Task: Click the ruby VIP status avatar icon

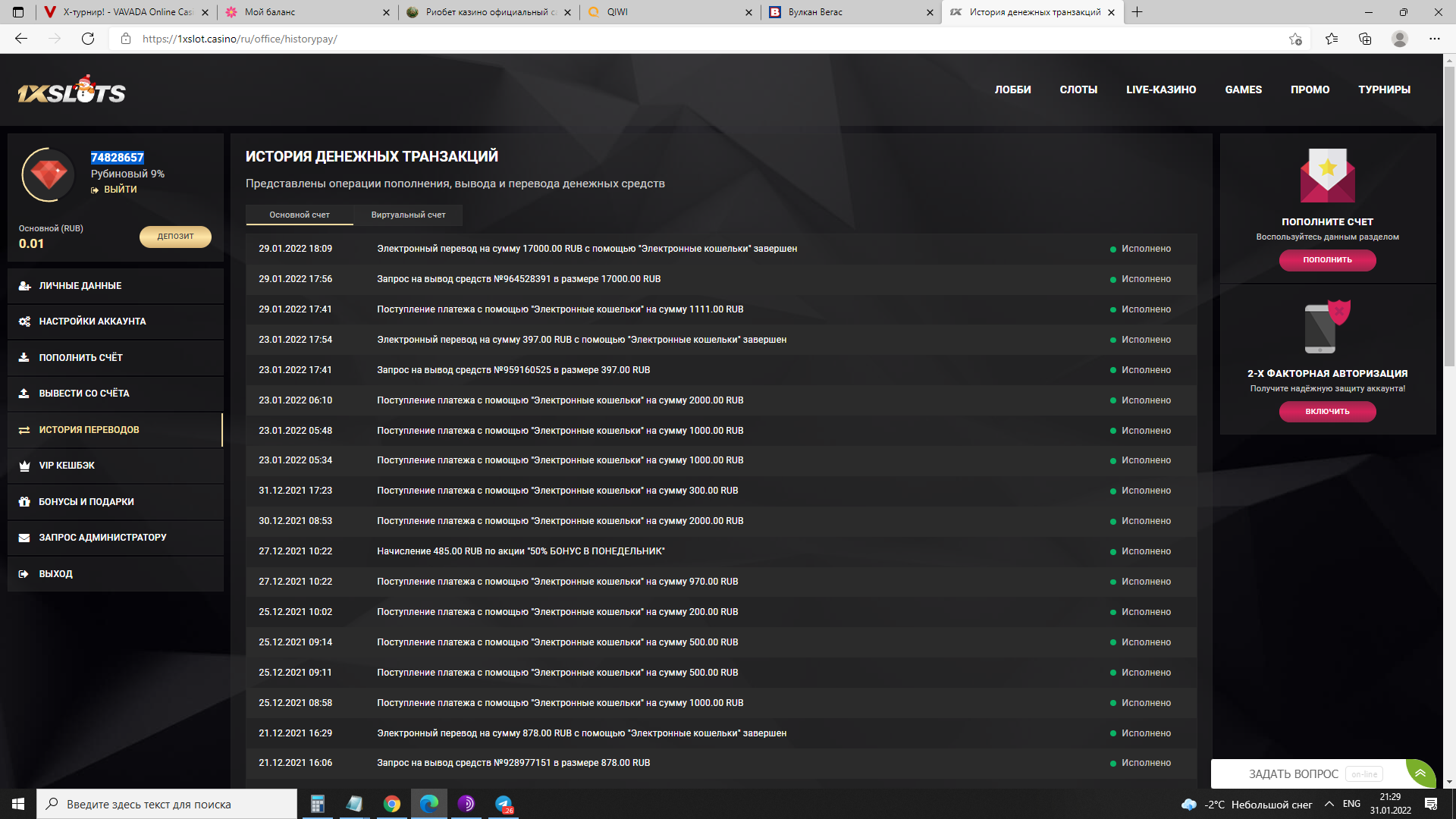Action: pos(49,174)
